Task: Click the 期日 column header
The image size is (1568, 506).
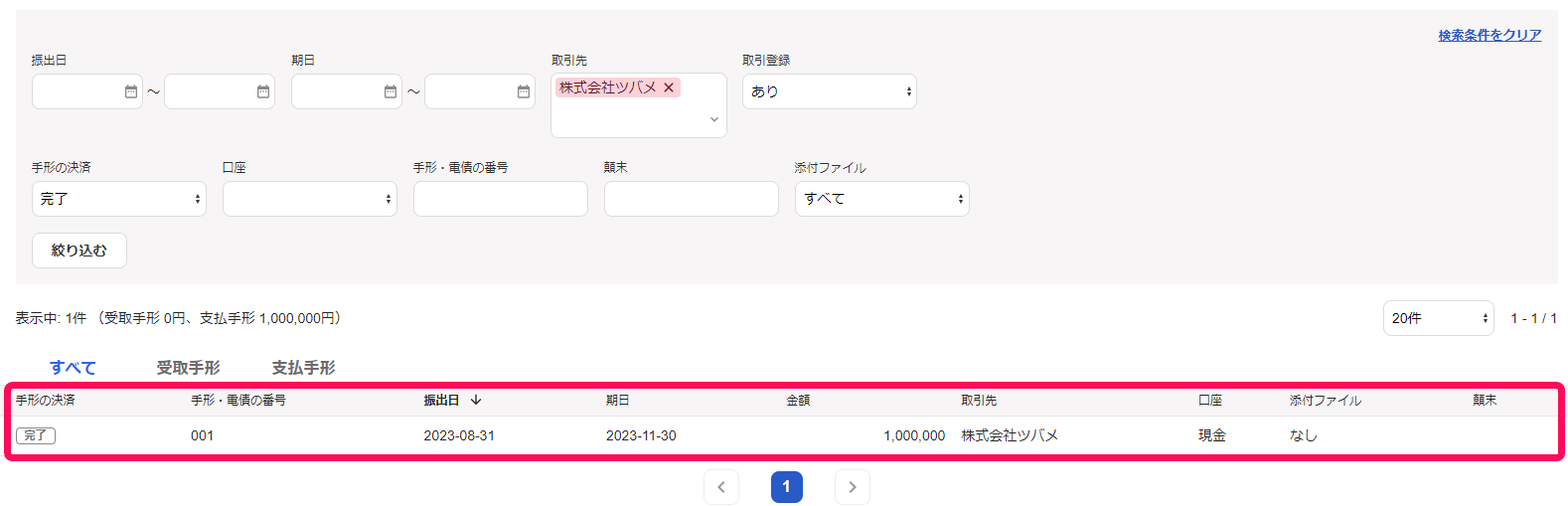Action: point(618,401)
